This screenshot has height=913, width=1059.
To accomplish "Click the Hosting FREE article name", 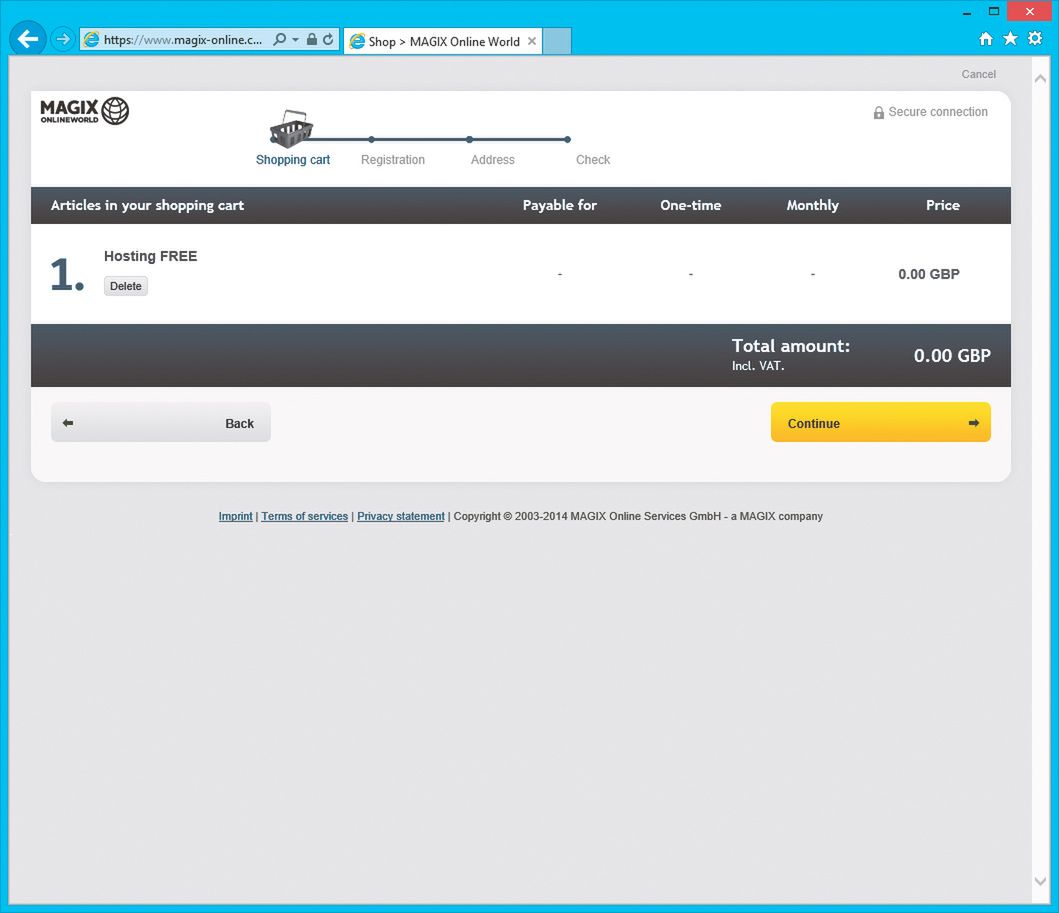I will (x=151, y=256).
